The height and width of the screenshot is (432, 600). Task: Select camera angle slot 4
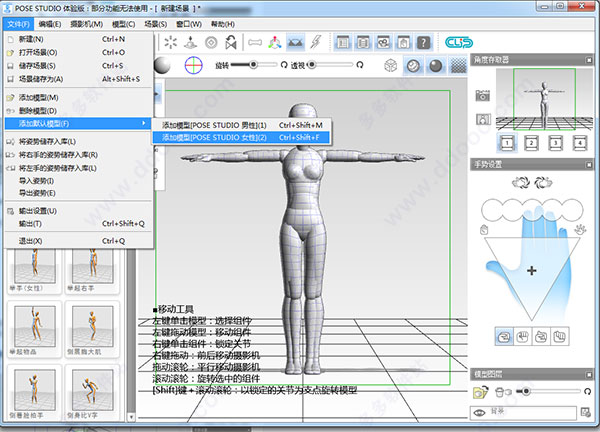pyautogui.click(x=580, y=143)
